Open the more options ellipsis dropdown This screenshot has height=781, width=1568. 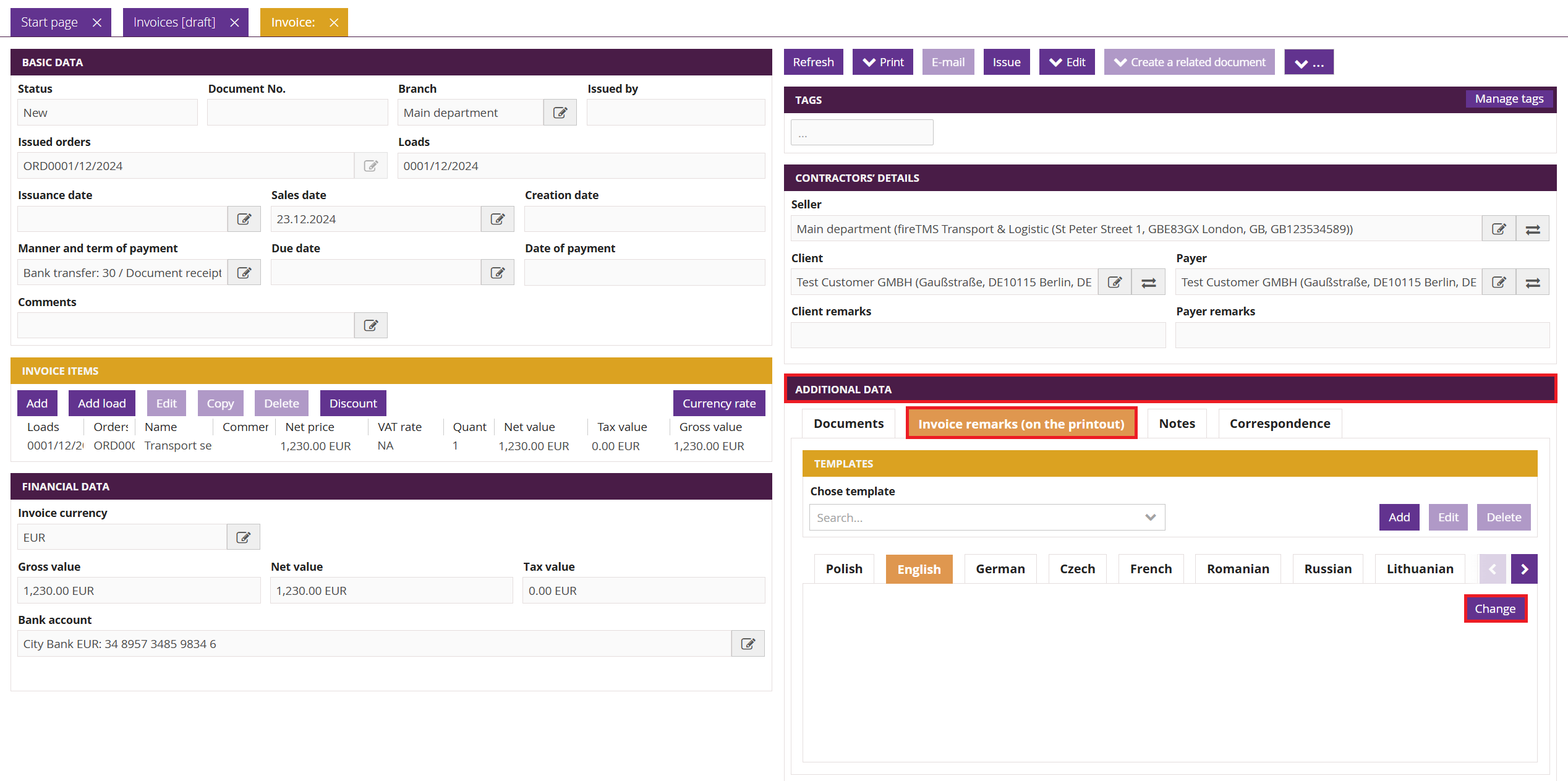click(x=1308, y=62)
